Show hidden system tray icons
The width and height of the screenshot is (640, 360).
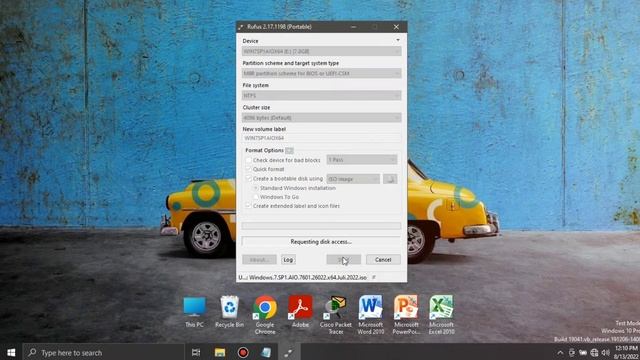560,353
